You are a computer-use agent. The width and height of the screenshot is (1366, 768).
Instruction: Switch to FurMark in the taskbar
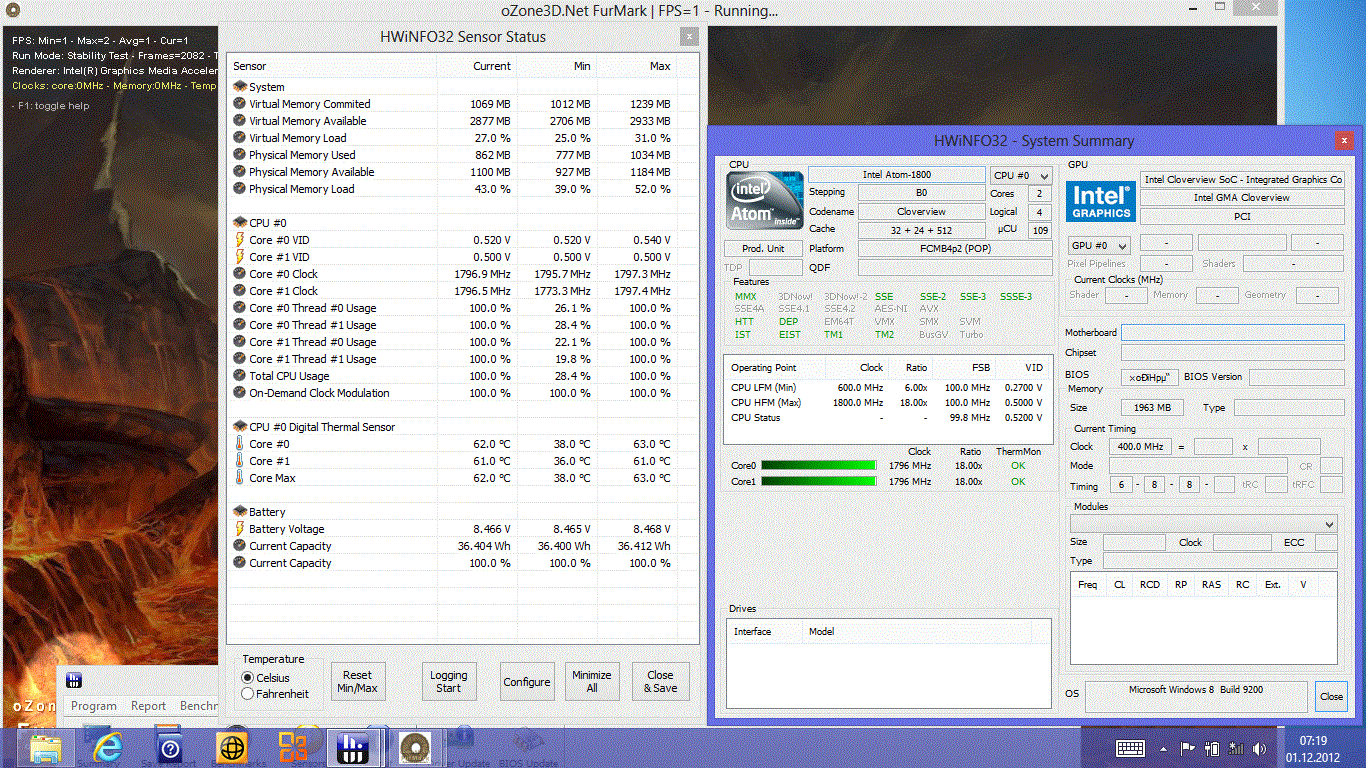pyautogui.click(x=414, y=748)
